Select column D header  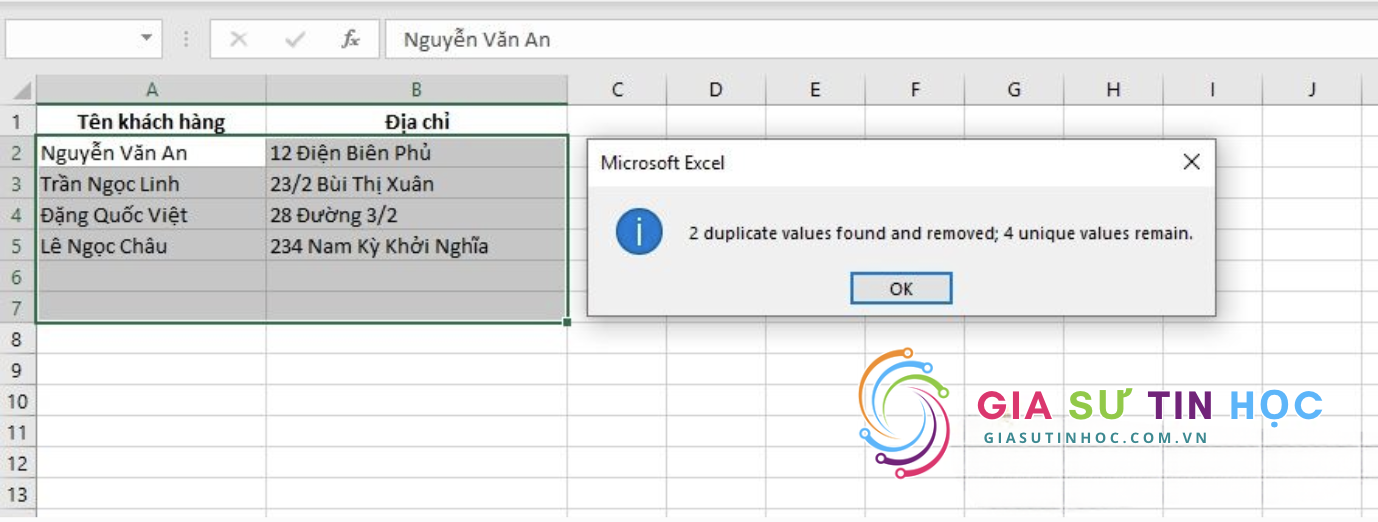point(716,90)
